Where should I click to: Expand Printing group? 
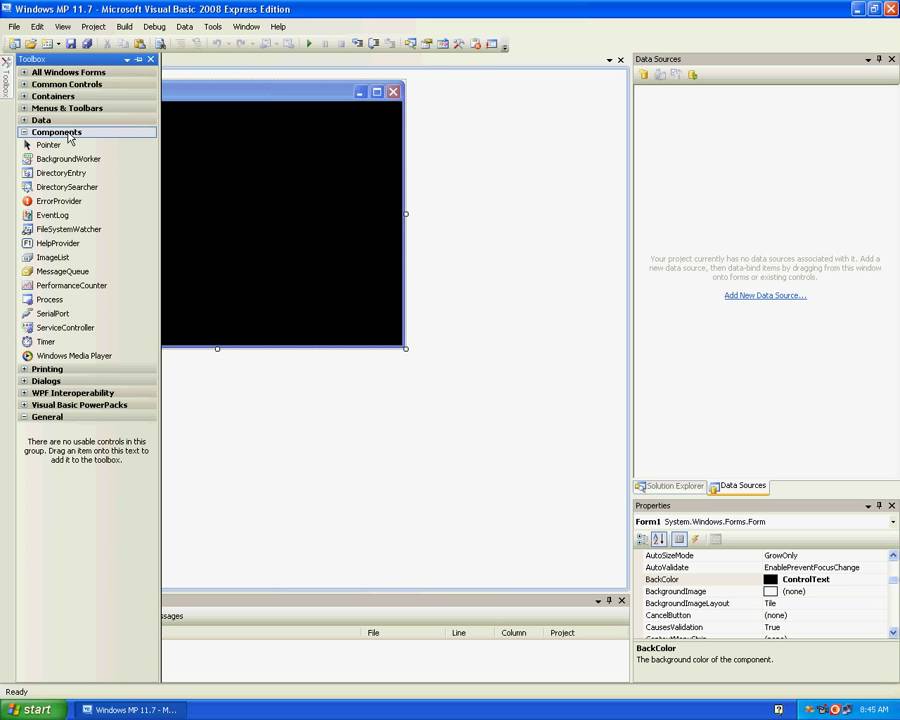(x=24, y=369)
